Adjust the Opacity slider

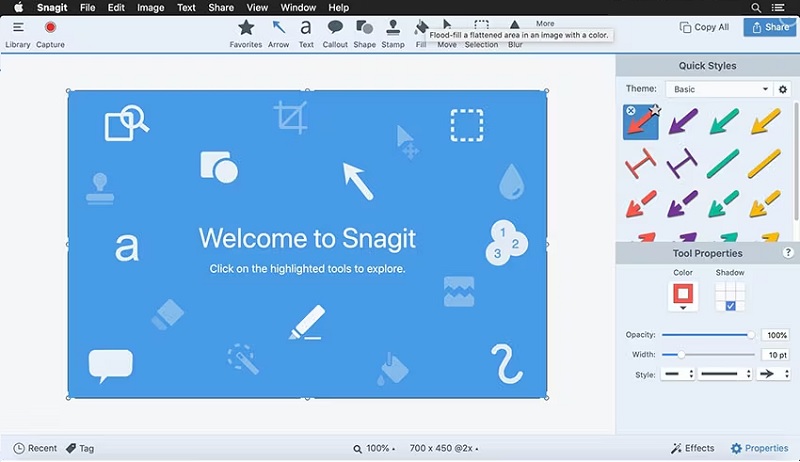point(708,335)
